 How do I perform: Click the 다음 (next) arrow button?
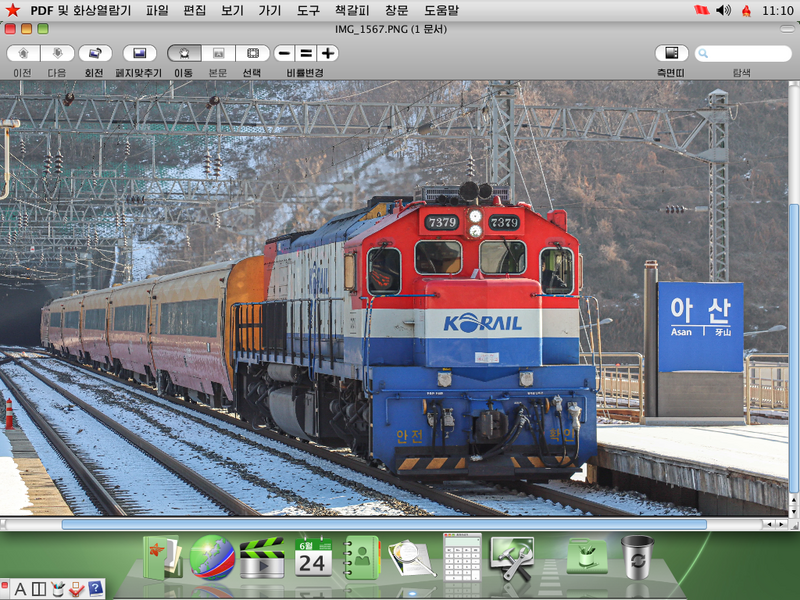(x=57, y=53)
